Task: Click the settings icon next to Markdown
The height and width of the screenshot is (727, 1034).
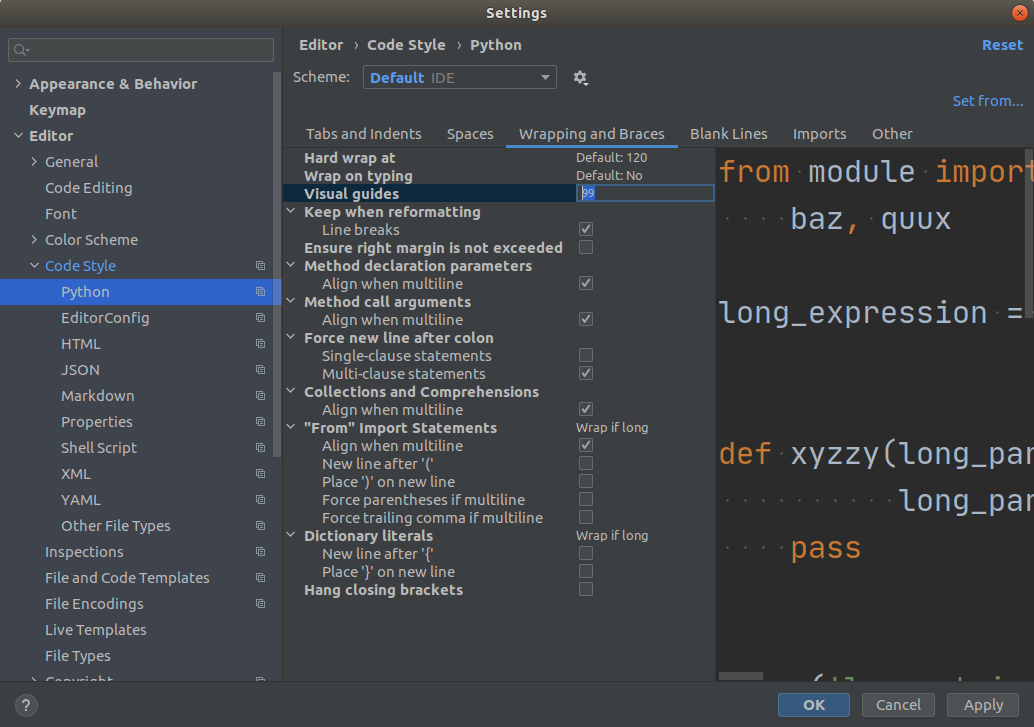Action: 260,395
